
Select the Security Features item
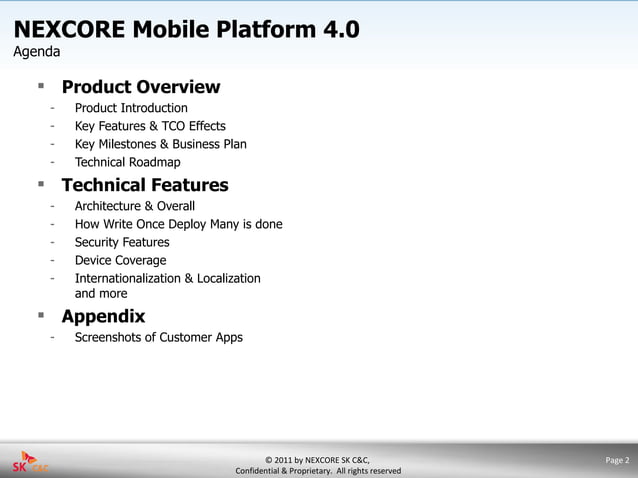tap(122, 242)
